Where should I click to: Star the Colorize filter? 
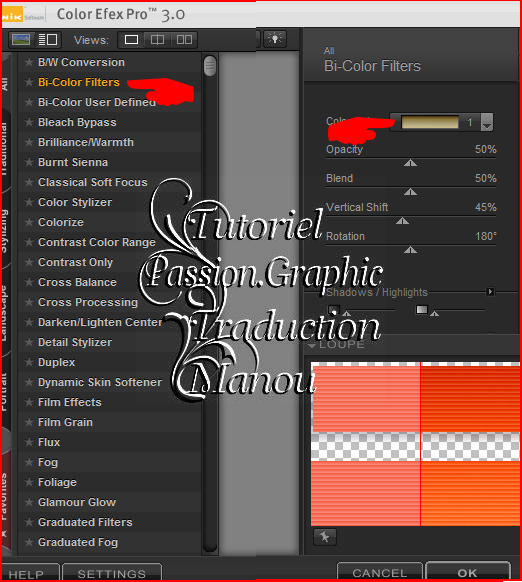click(x=29, y=222)
